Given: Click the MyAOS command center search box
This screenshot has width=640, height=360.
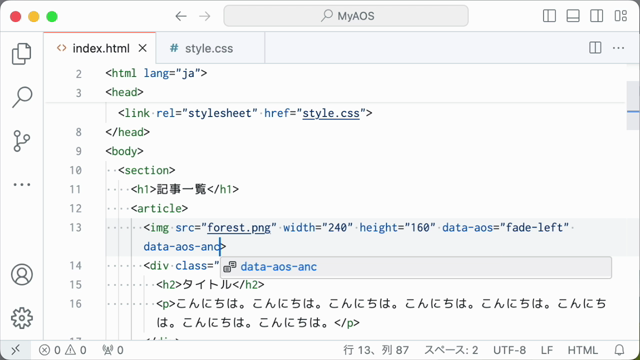Looking at the screenshot, I should click(x=346, y=16).
